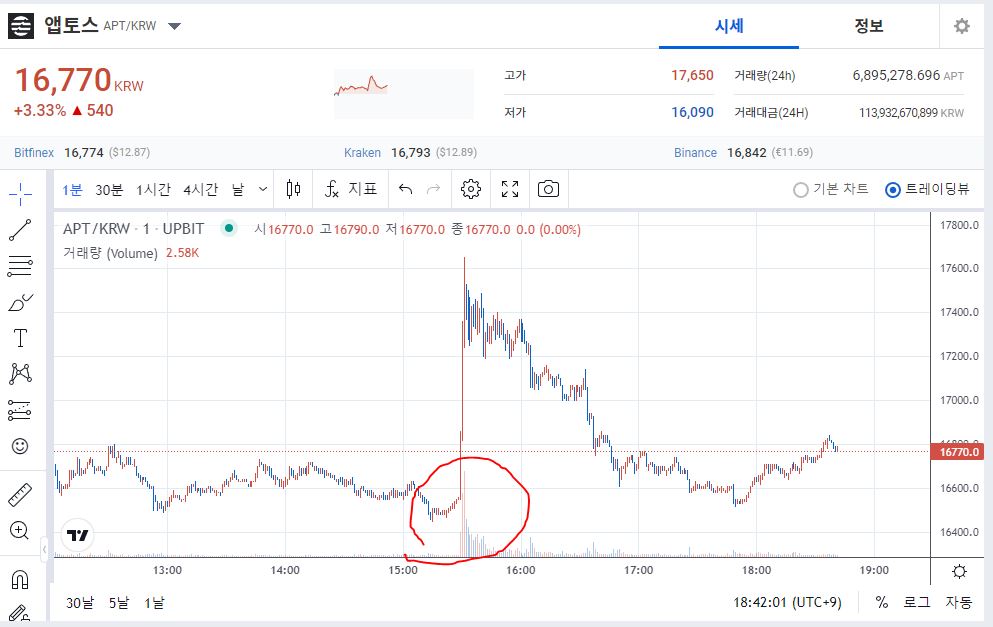Select the 30분 timeframe
Image resolution: width=993 pixels, height=627 pixels.
pos(109,188)
